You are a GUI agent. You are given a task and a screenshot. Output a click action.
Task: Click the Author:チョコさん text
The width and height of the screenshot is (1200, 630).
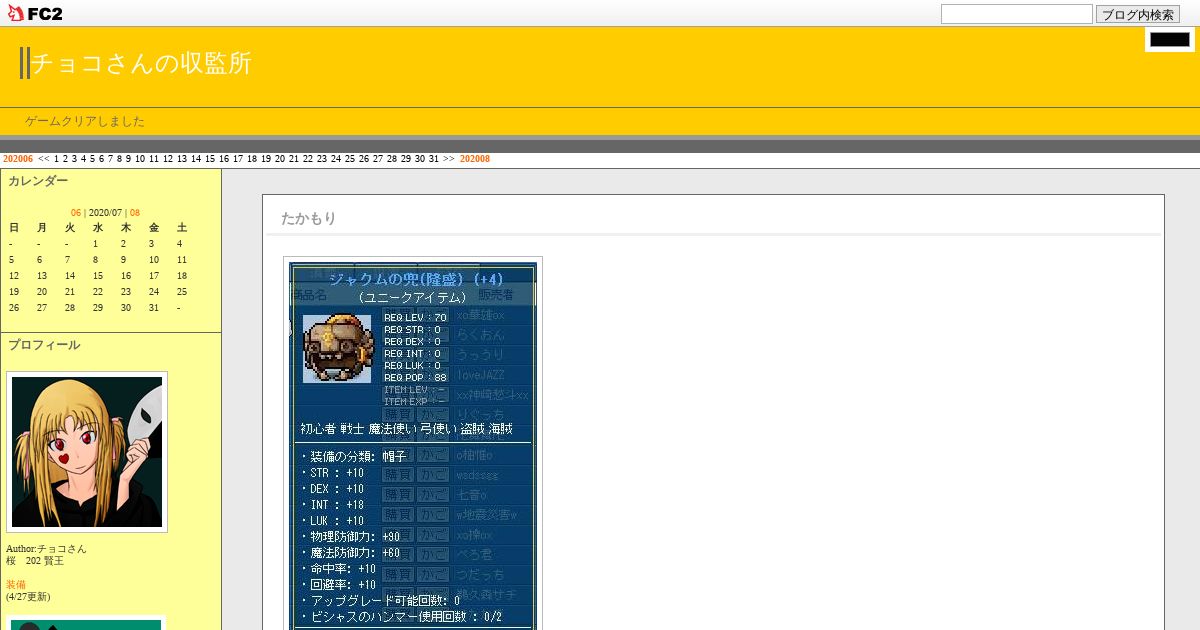pyautogui.click(x=46, y=549)
